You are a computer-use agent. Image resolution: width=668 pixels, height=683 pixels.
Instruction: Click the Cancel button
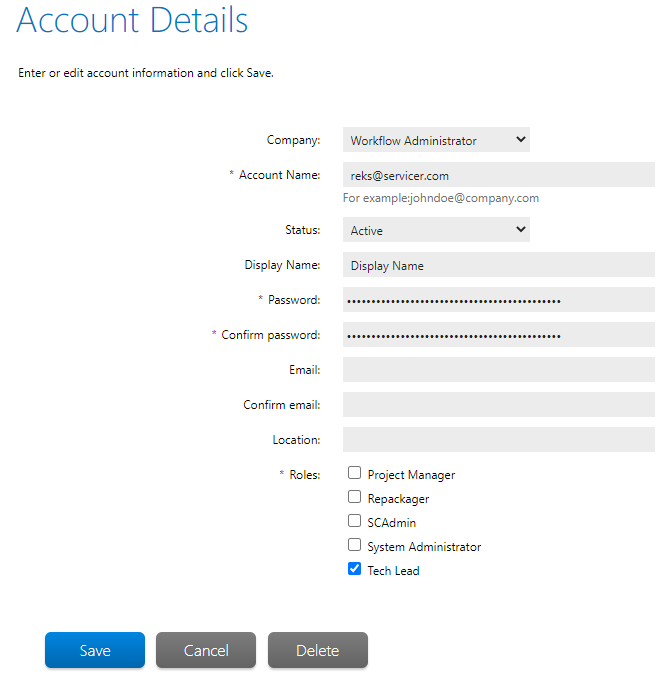(206, 650)
